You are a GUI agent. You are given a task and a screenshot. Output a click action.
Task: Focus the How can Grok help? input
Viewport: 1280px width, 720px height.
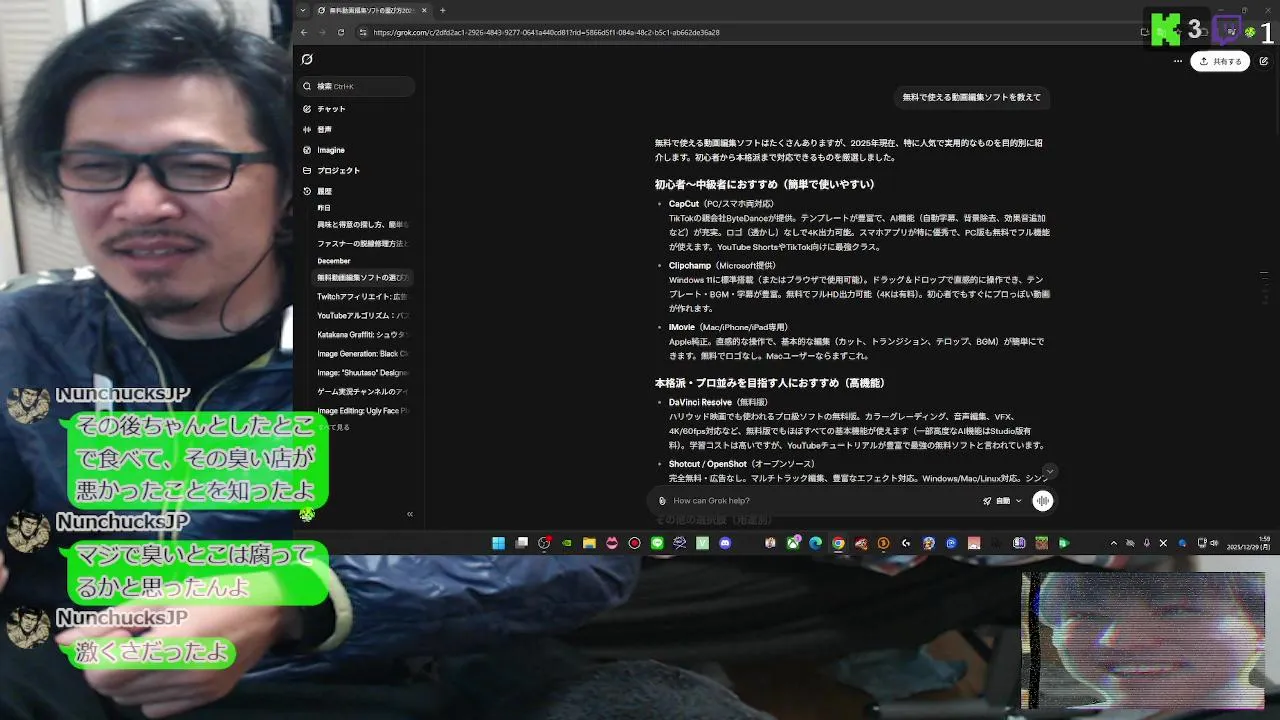click(x=820, y=501)
